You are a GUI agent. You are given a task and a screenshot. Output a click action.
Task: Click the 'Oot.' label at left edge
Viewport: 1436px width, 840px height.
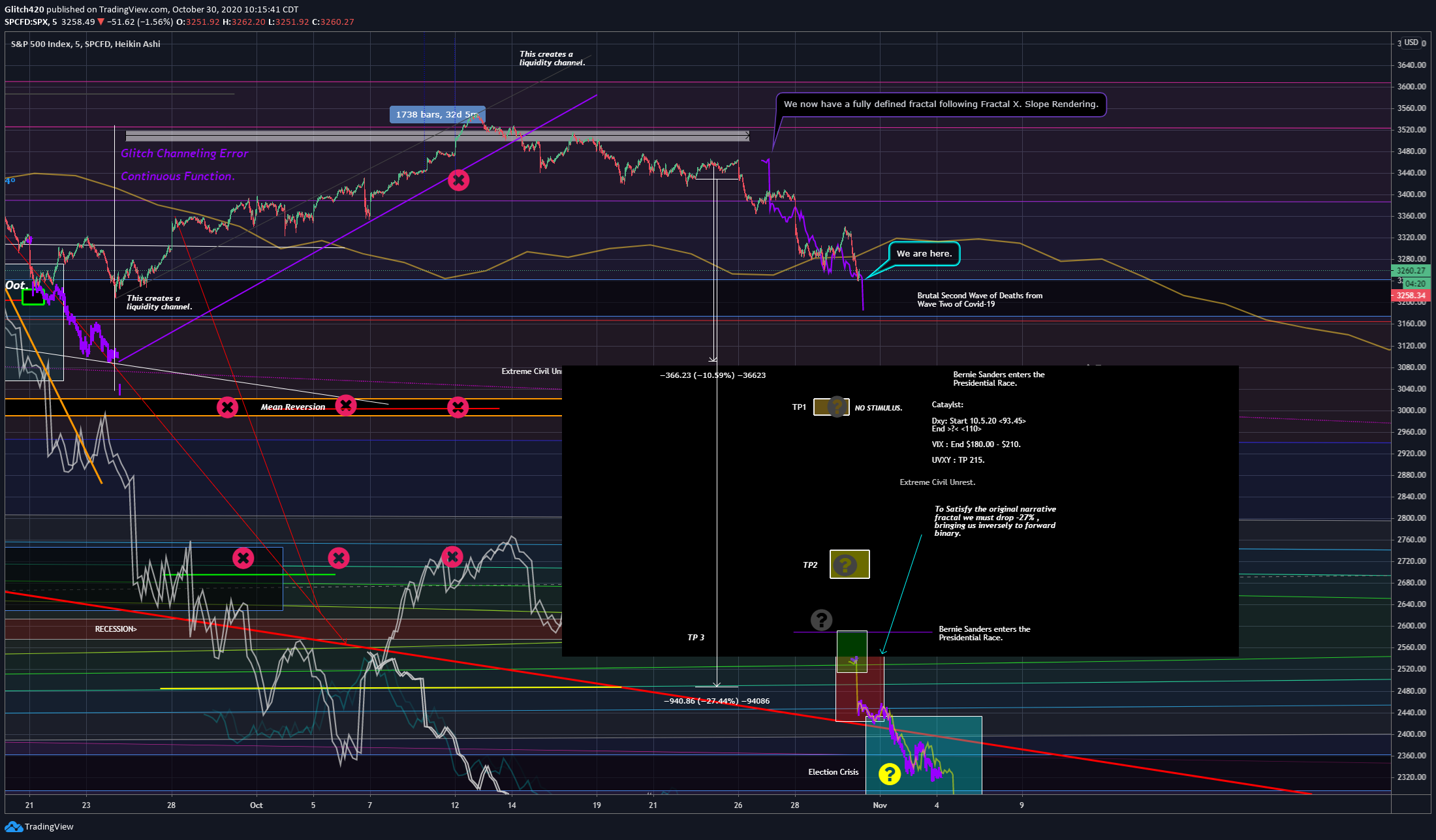(16, 285)
